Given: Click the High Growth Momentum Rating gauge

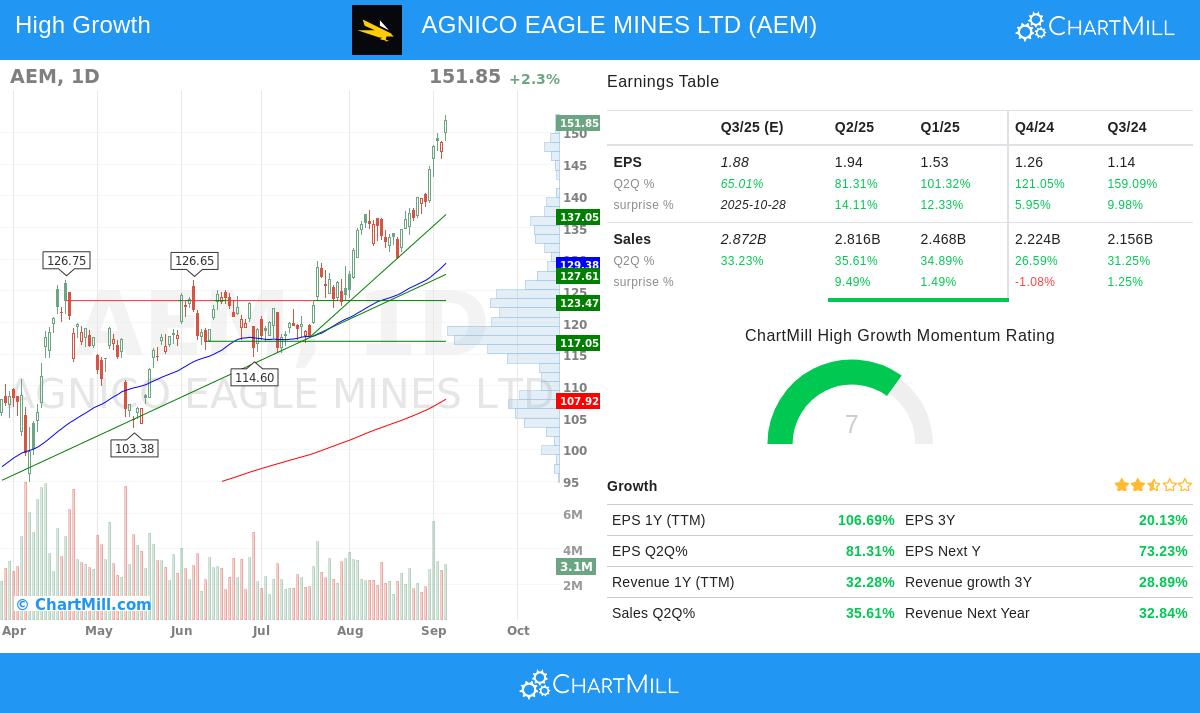Looking at the screenshot, I should [x=850, y=402].
